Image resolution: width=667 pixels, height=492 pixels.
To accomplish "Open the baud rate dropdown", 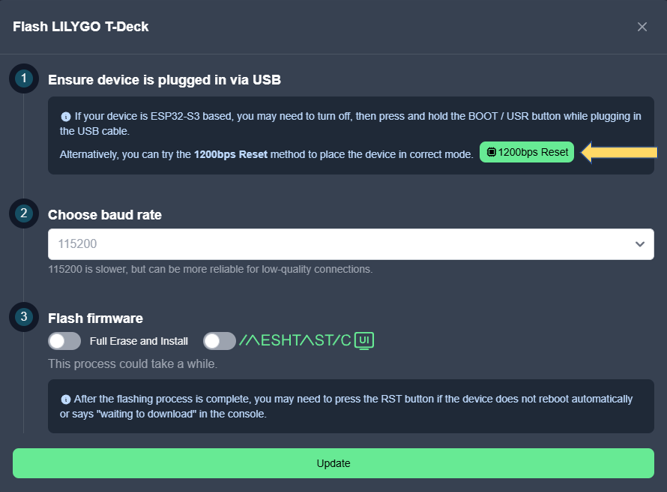I will click(351, 244).
